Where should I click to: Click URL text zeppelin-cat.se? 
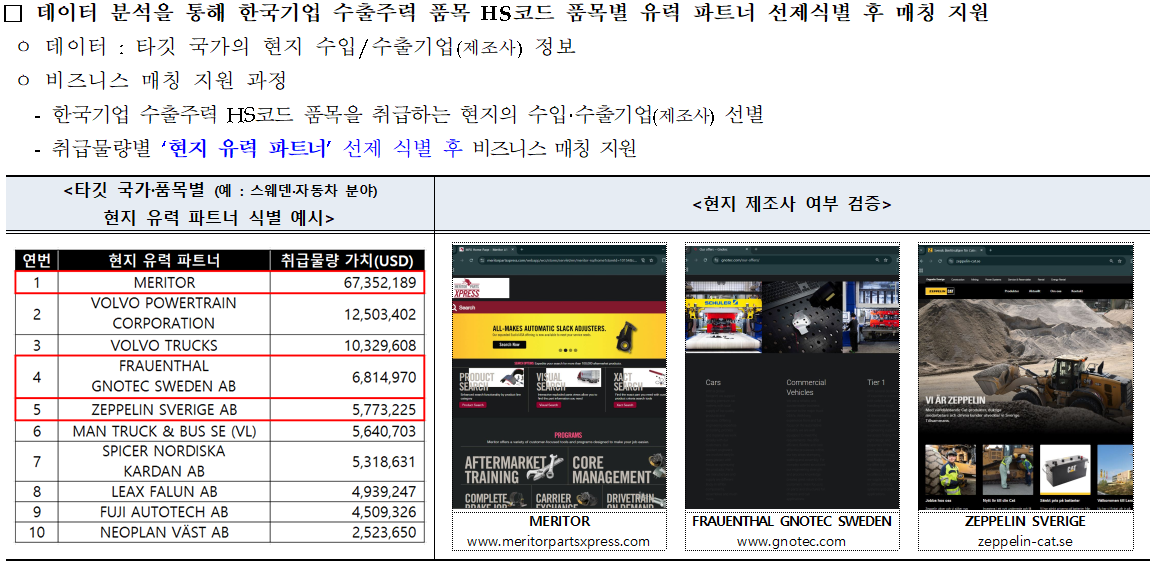[1025, 542]
